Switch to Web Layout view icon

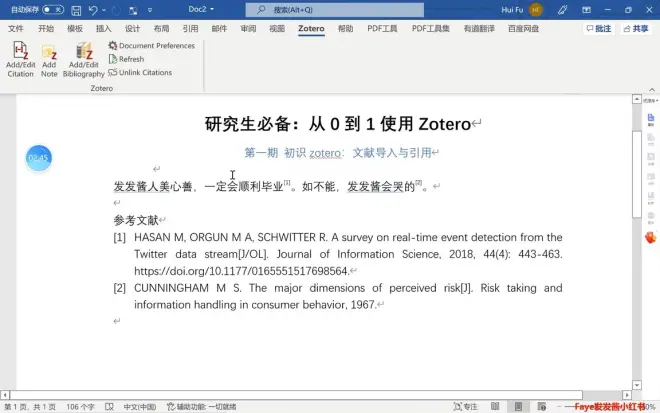[x=542, y=407]
